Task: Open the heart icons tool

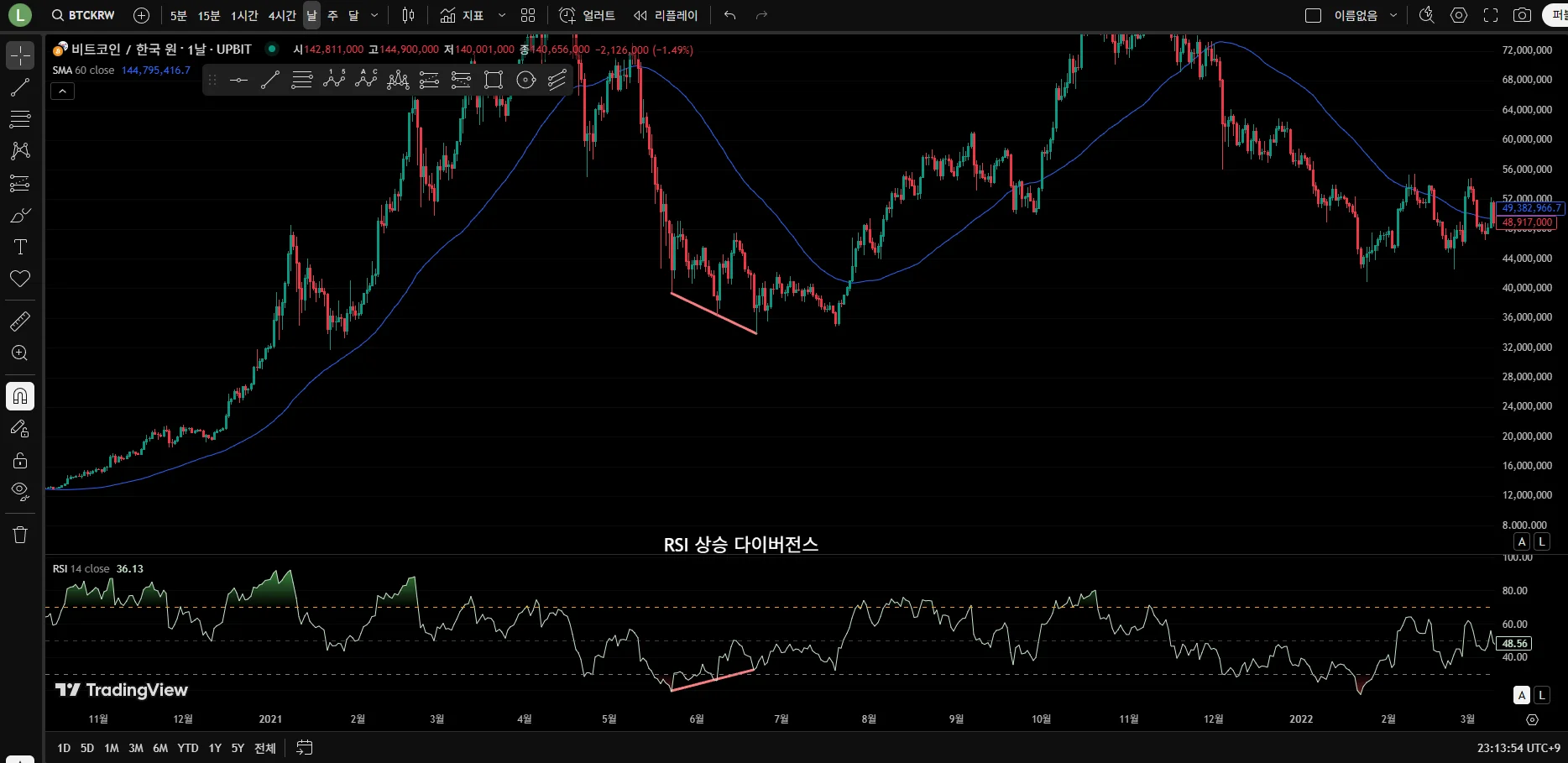Action: (20, 279)
